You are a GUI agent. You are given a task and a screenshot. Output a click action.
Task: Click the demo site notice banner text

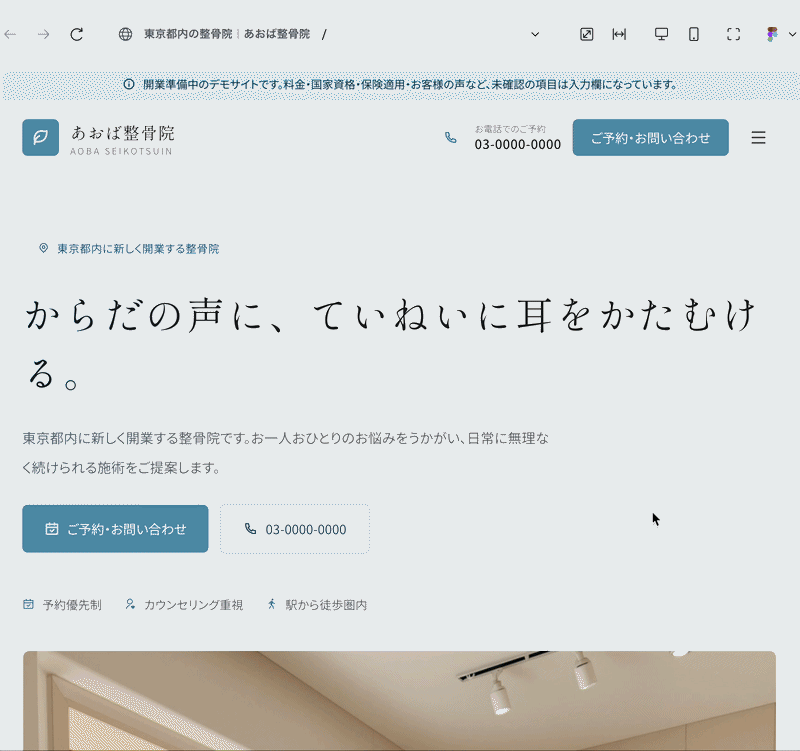(410, 85)
